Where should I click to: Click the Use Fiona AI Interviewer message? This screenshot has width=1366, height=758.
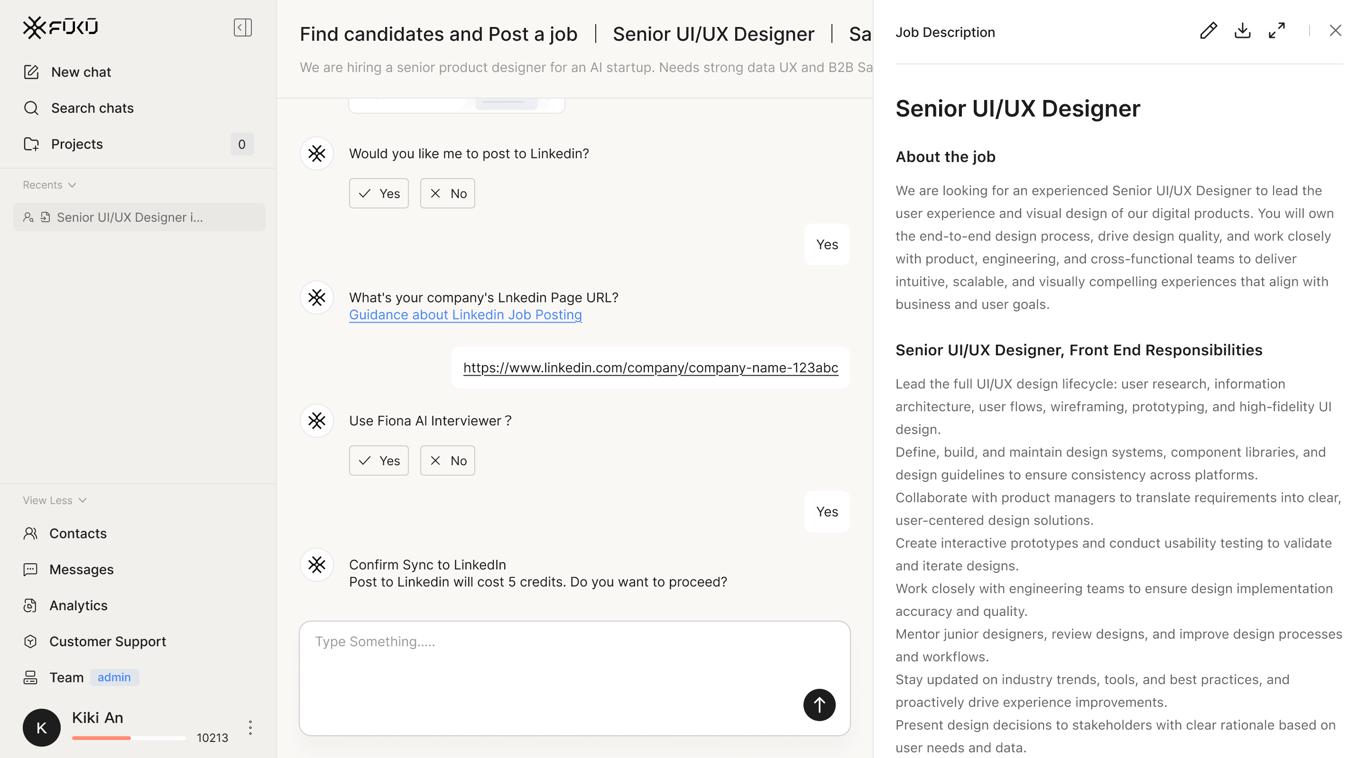click(430, 421)
